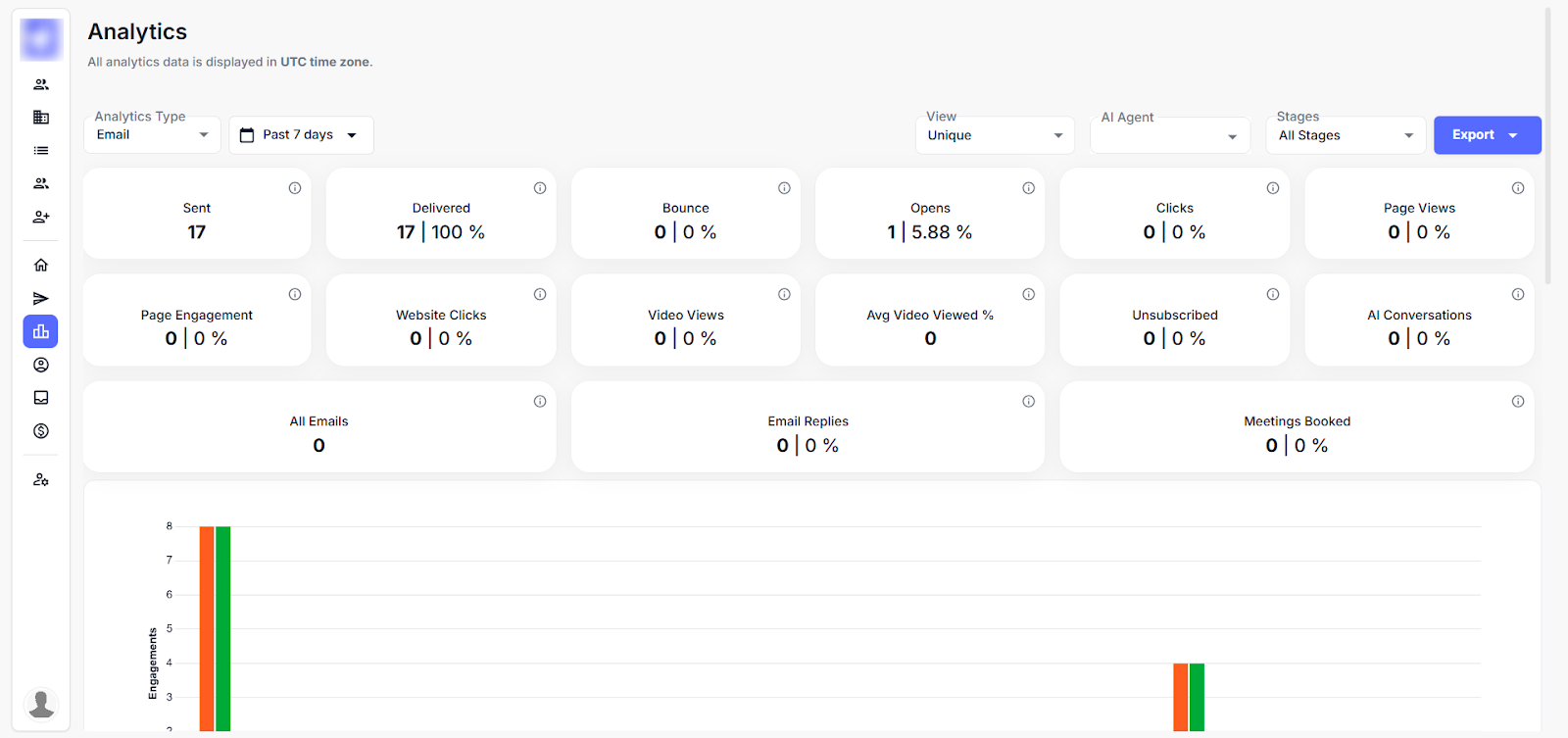Viewport: 1568px width, 738px height.
Task: Click the user avatar at sidebar bottom
Action: 41,703
